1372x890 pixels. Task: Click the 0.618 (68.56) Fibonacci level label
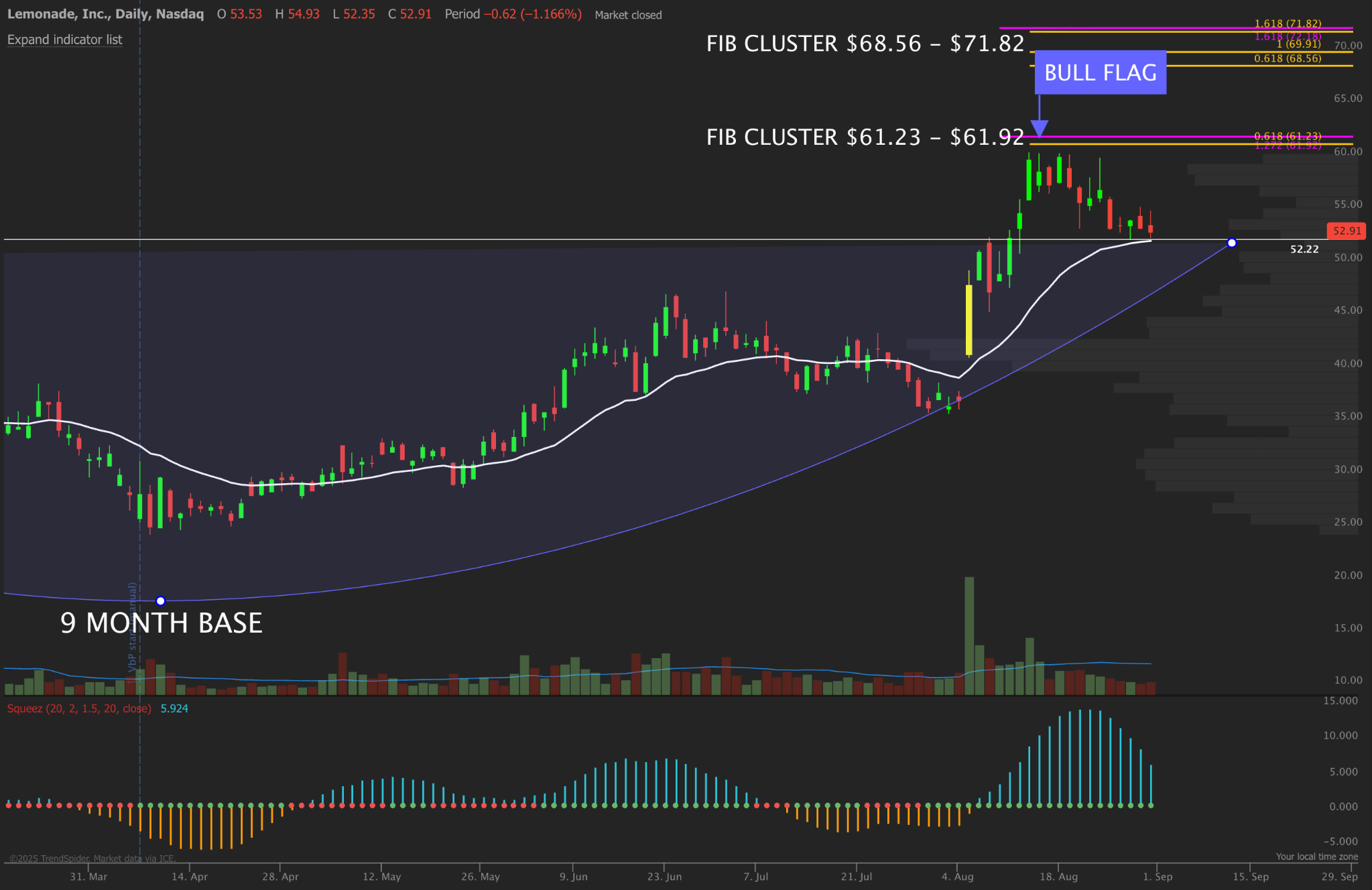point(1287,59)
